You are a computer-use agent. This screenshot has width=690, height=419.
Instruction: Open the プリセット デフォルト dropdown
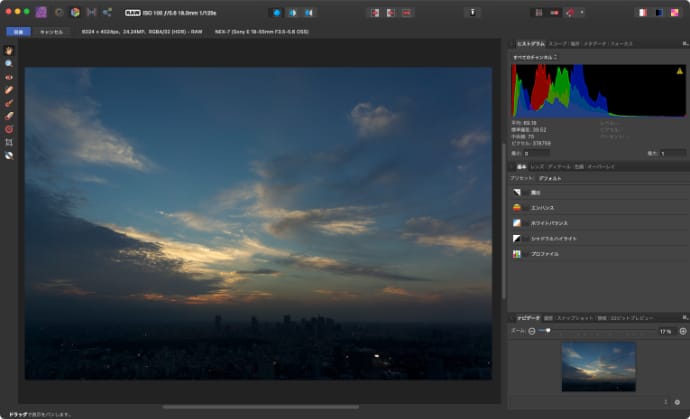point(550,177)
